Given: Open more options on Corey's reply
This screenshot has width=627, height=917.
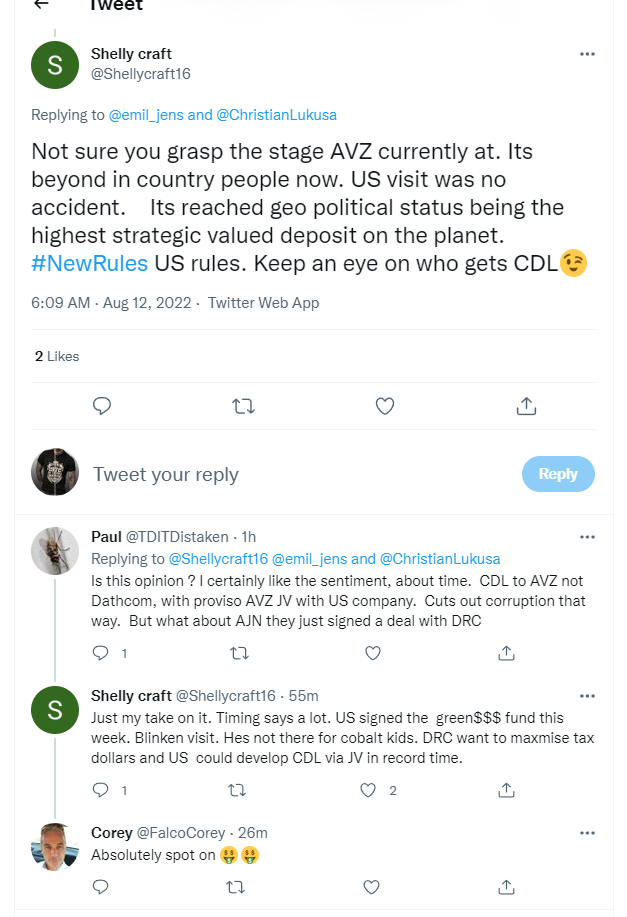Looking at the screenshot, I should (587, 833).
